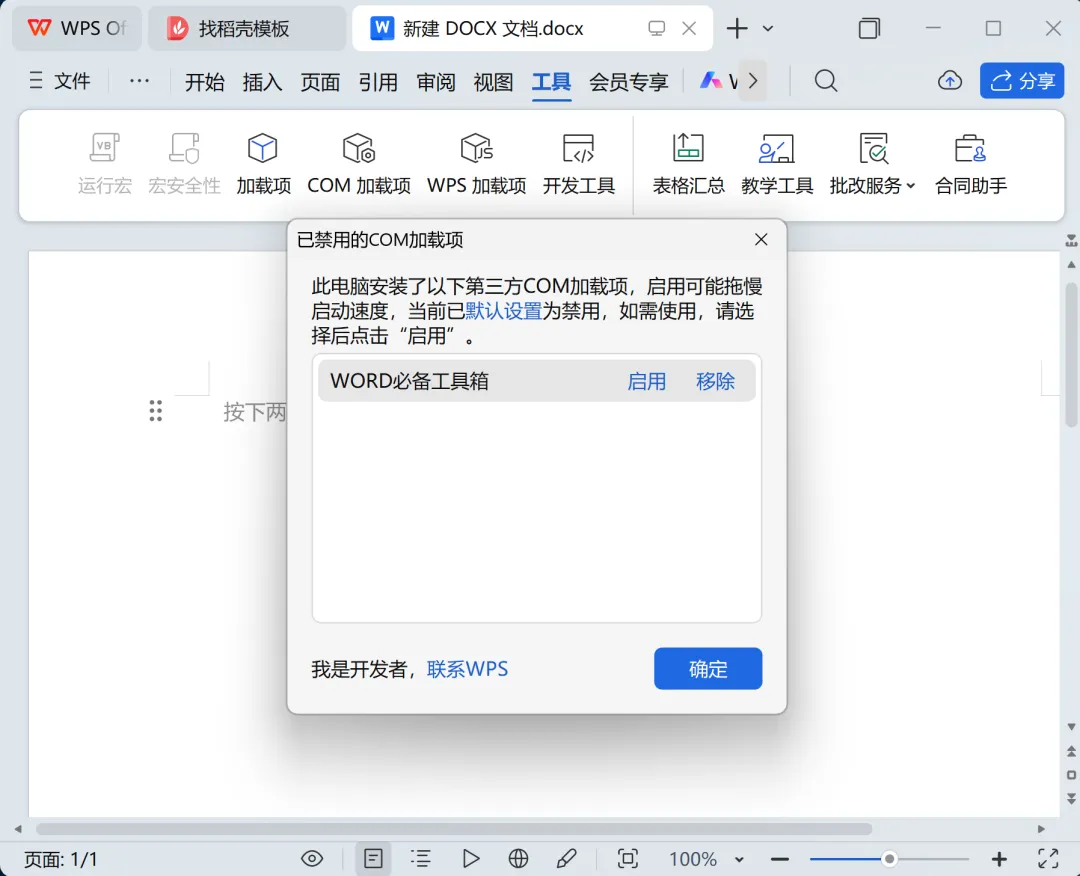Click the window tiling icon in title bar

point(869,28)
